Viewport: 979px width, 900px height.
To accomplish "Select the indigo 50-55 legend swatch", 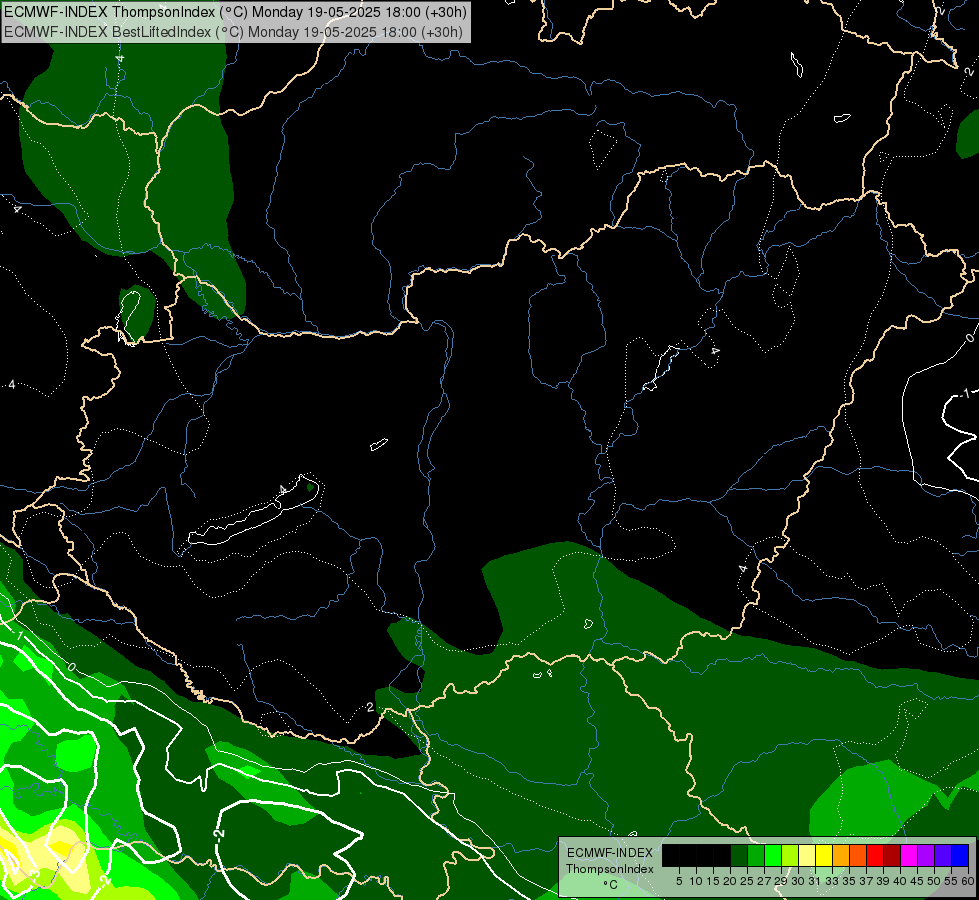I will [x=943, y=855].
